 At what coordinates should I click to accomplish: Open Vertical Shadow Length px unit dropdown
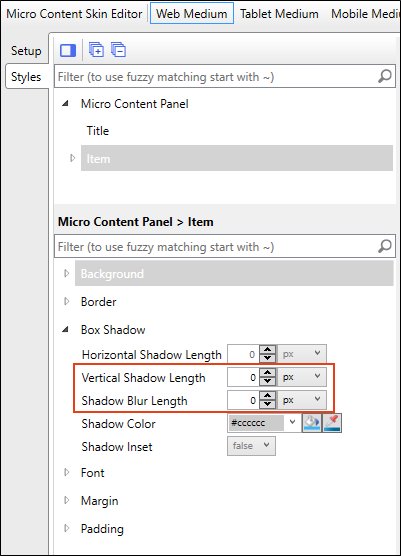click(x=302, y=377)
